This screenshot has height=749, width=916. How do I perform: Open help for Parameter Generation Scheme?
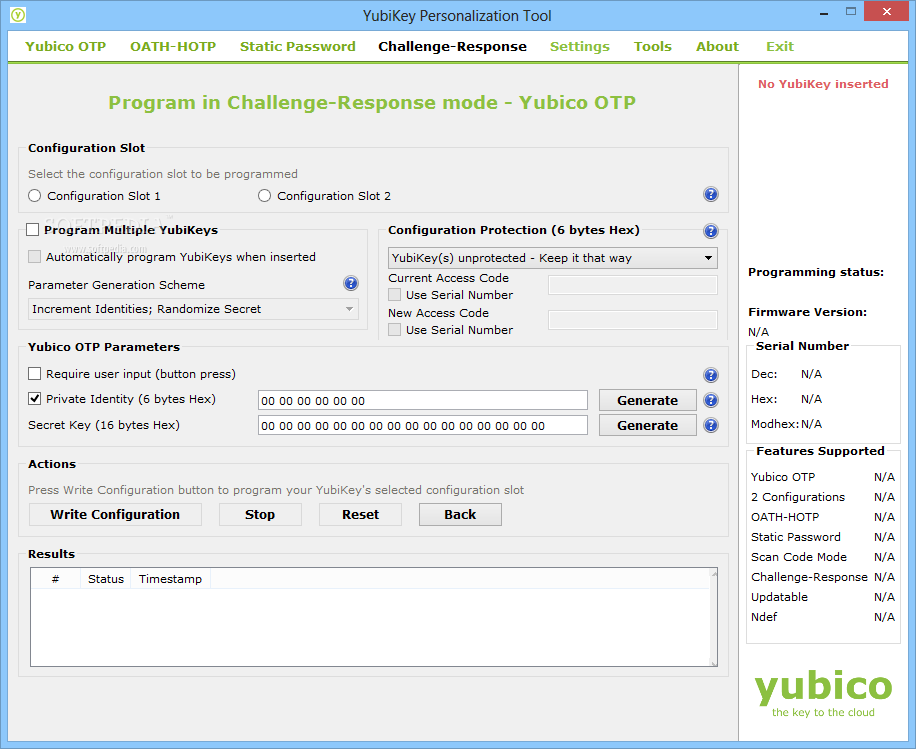(351, 283)
